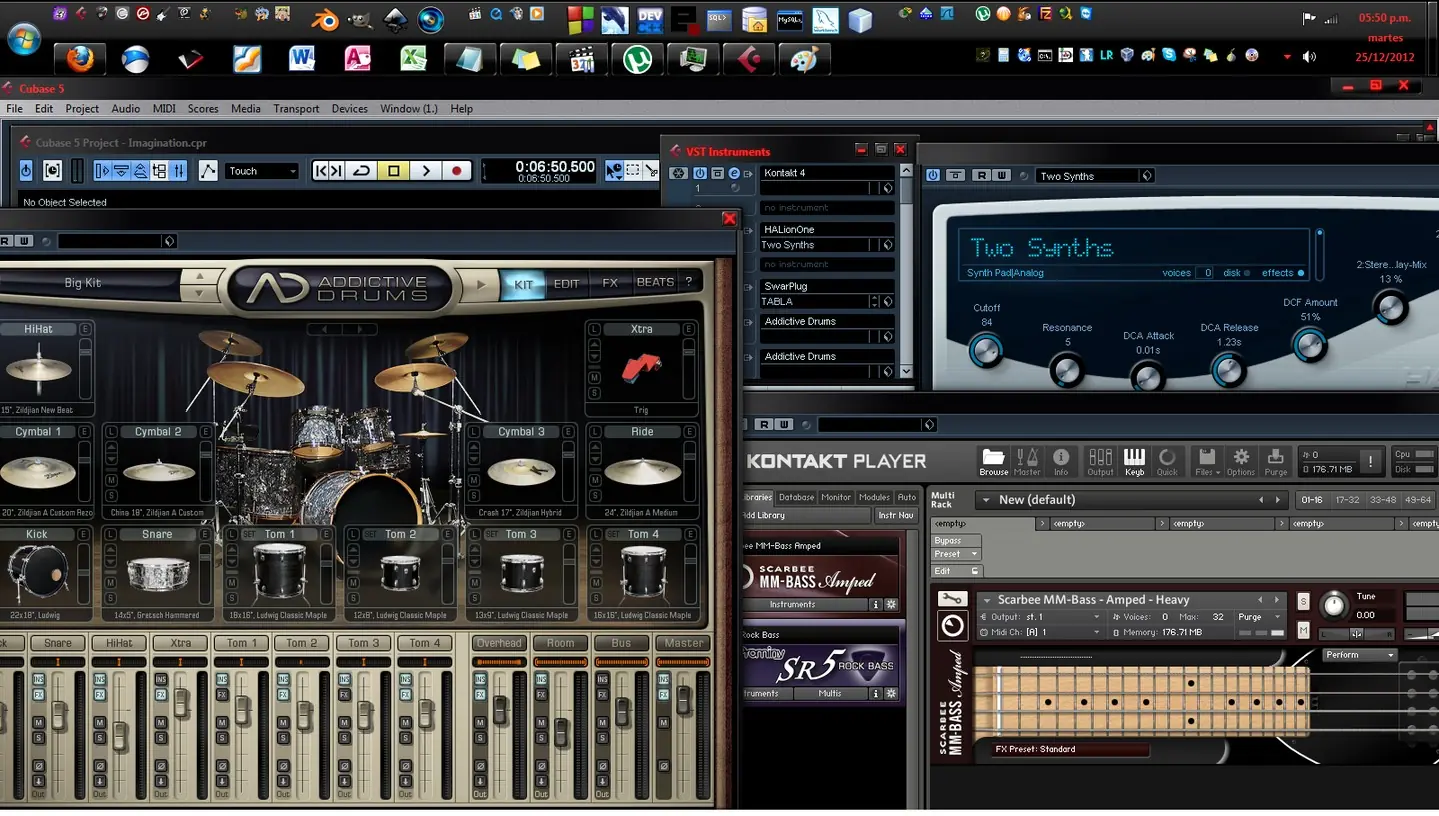Open the Scores menu
The width and height of the screenshot is (1439, 816).
coord(203,109)
